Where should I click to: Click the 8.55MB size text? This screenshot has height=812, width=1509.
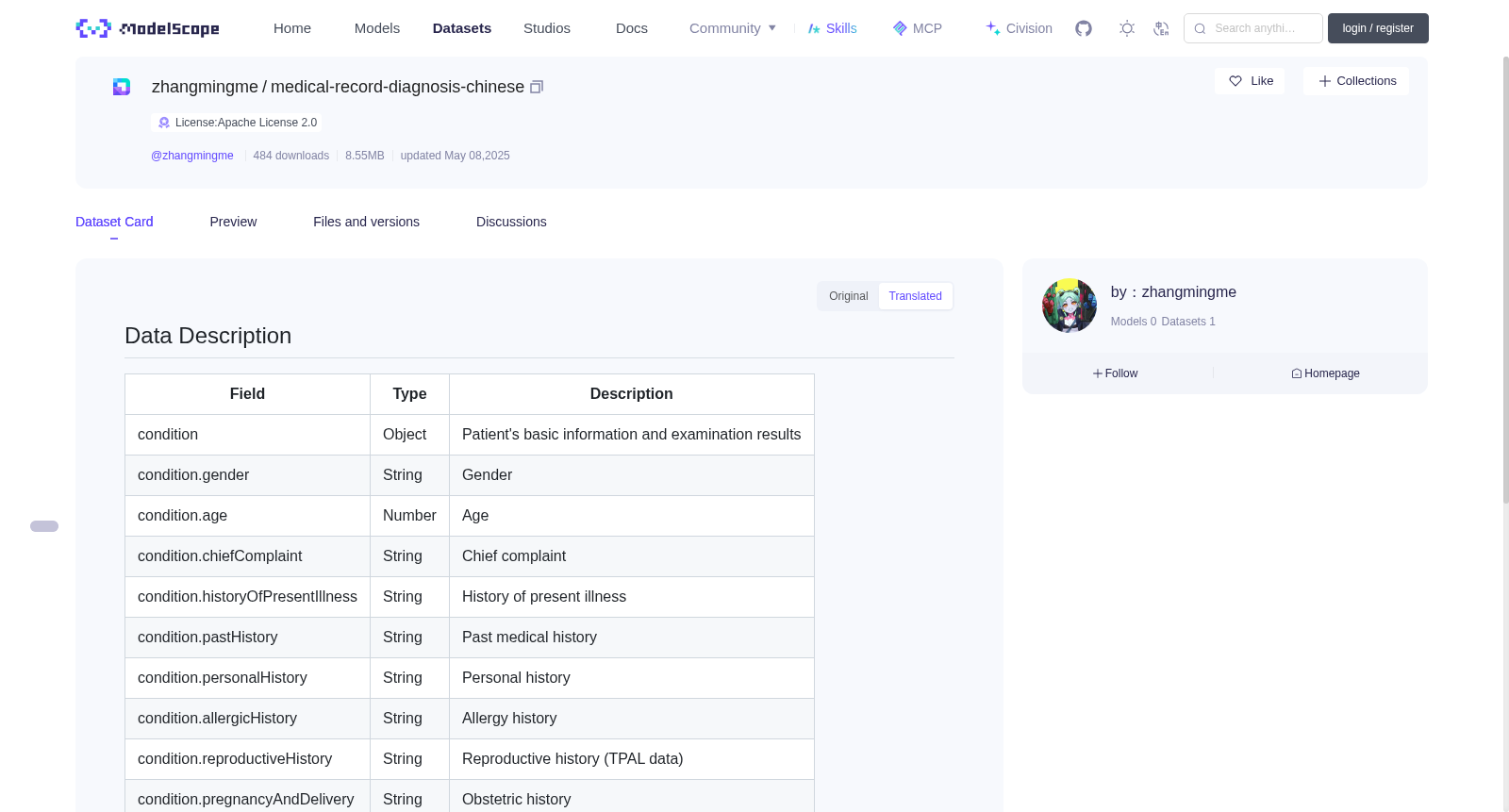pyautogui.click(x=365, y=156)
